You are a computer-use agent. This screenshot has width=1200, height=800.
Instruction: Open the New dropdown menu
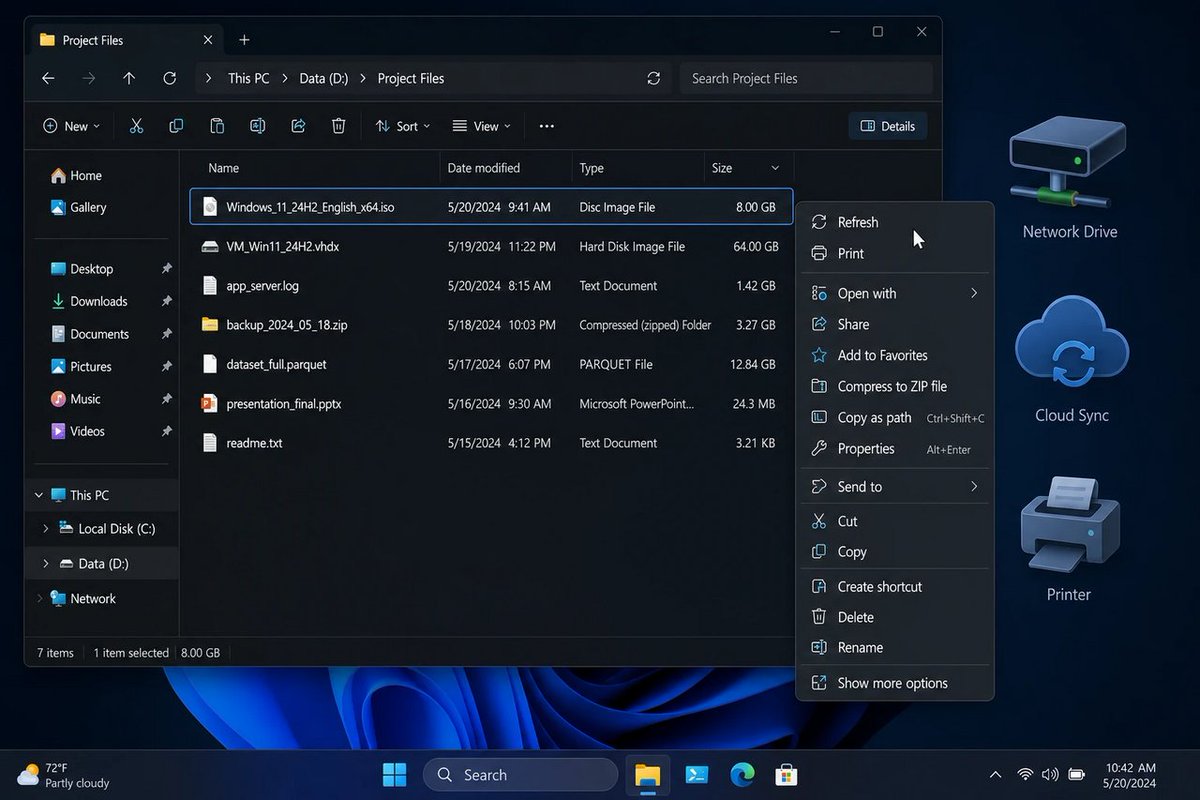72,126
